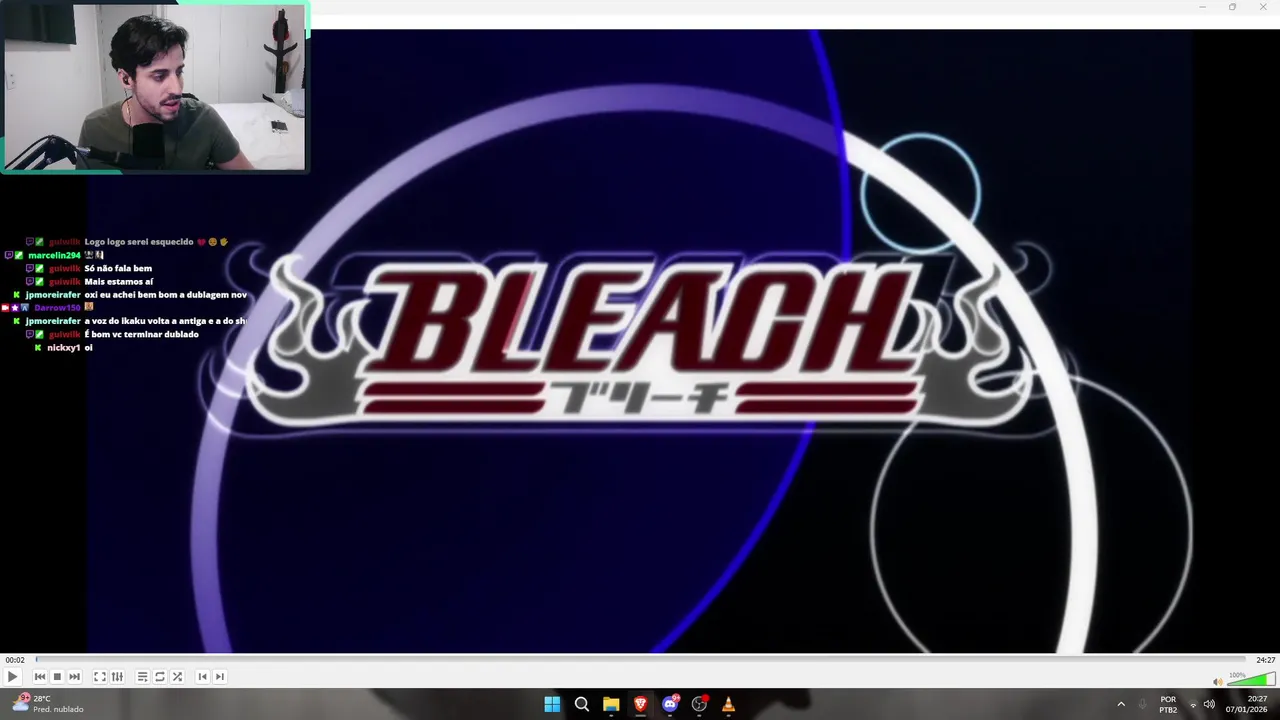This screenshot has width=1280, height=720.
Task: Click chat message "Mais estamos aí"
Action: point(119,282)
